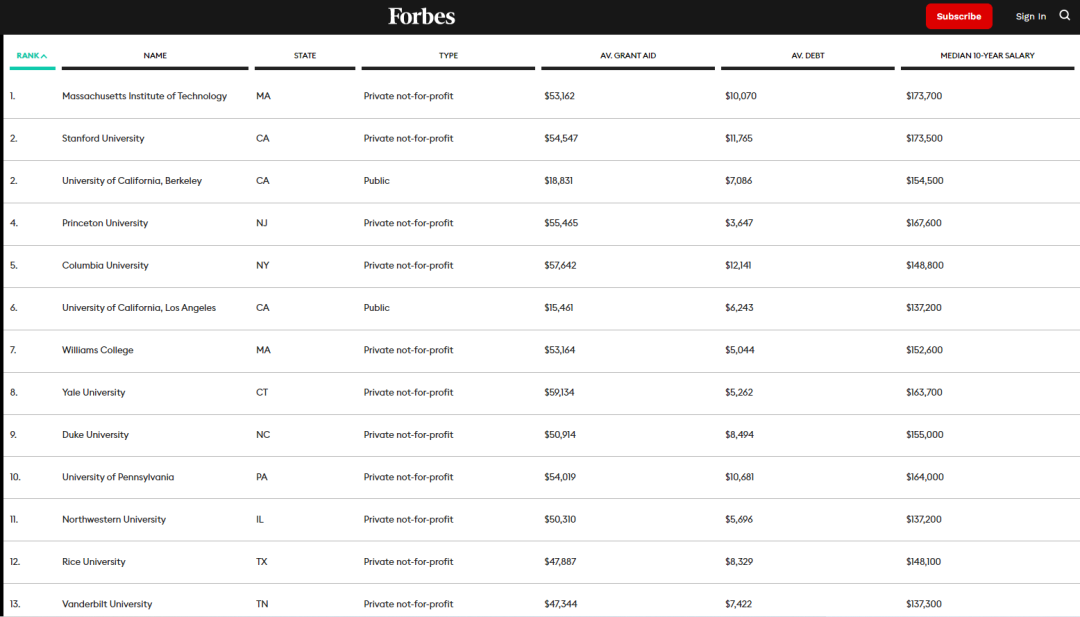Click Pennsylvania debt $10,681
Viewport: 1080px width, 617px height.
click(739, 477)
